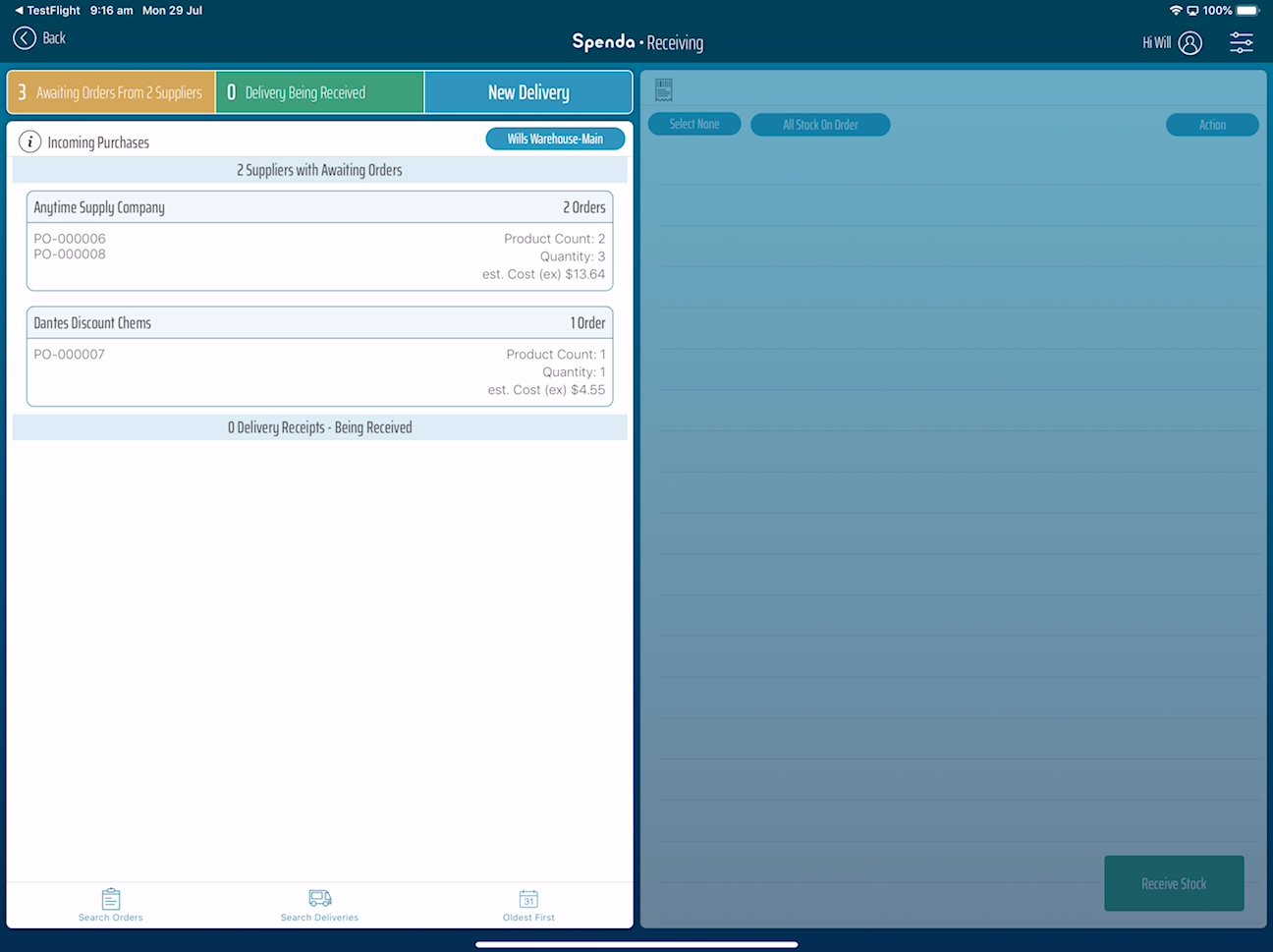The height and width of the screenshot is (952, 1273).
Task: Open the user profile avatar icon
Action: pyautogui.click(x=1190, y=43)
